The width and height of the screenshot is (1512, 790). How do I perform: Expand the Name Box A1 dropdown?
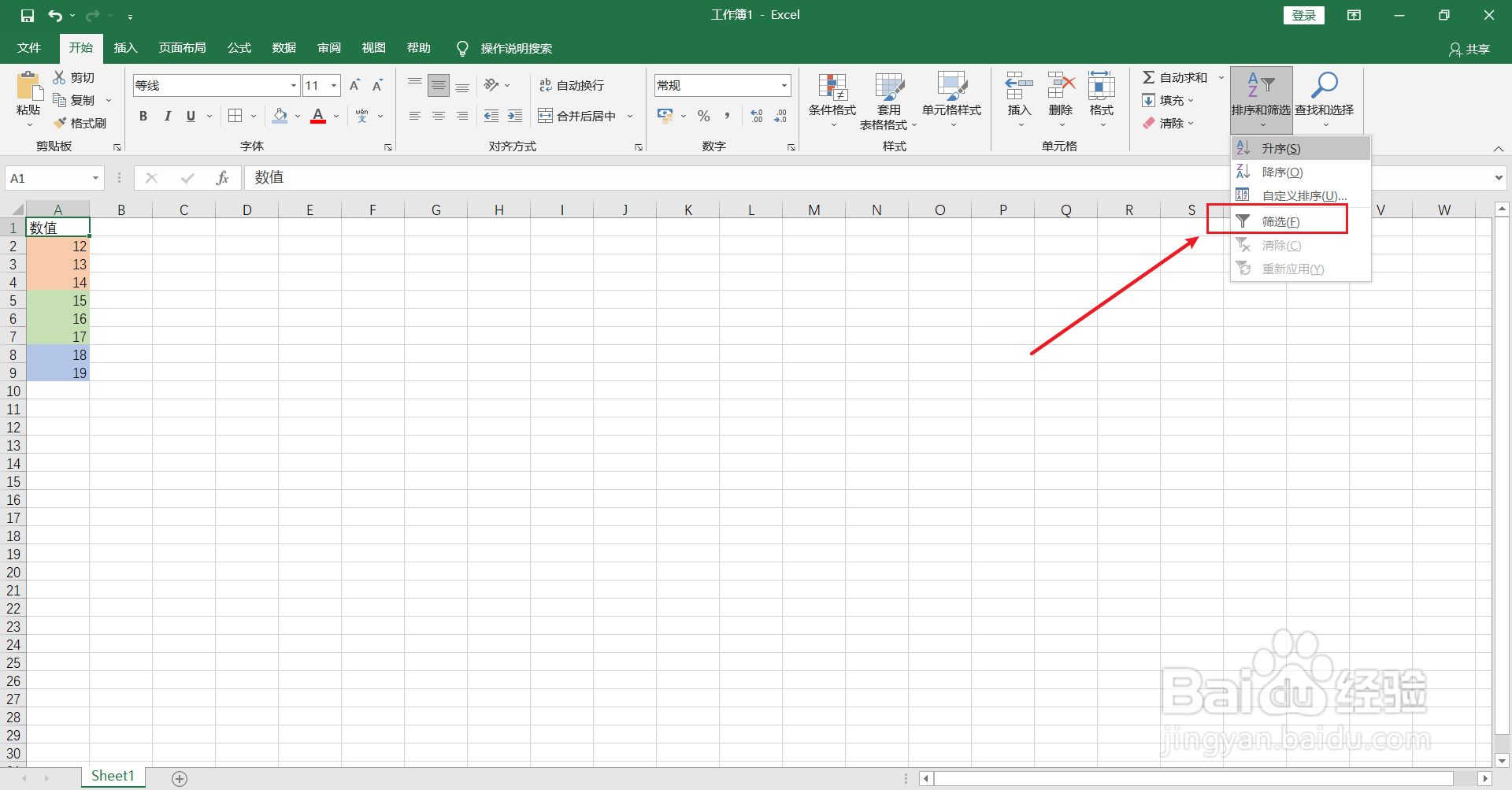pyautogui.click(x=95, y=178)
